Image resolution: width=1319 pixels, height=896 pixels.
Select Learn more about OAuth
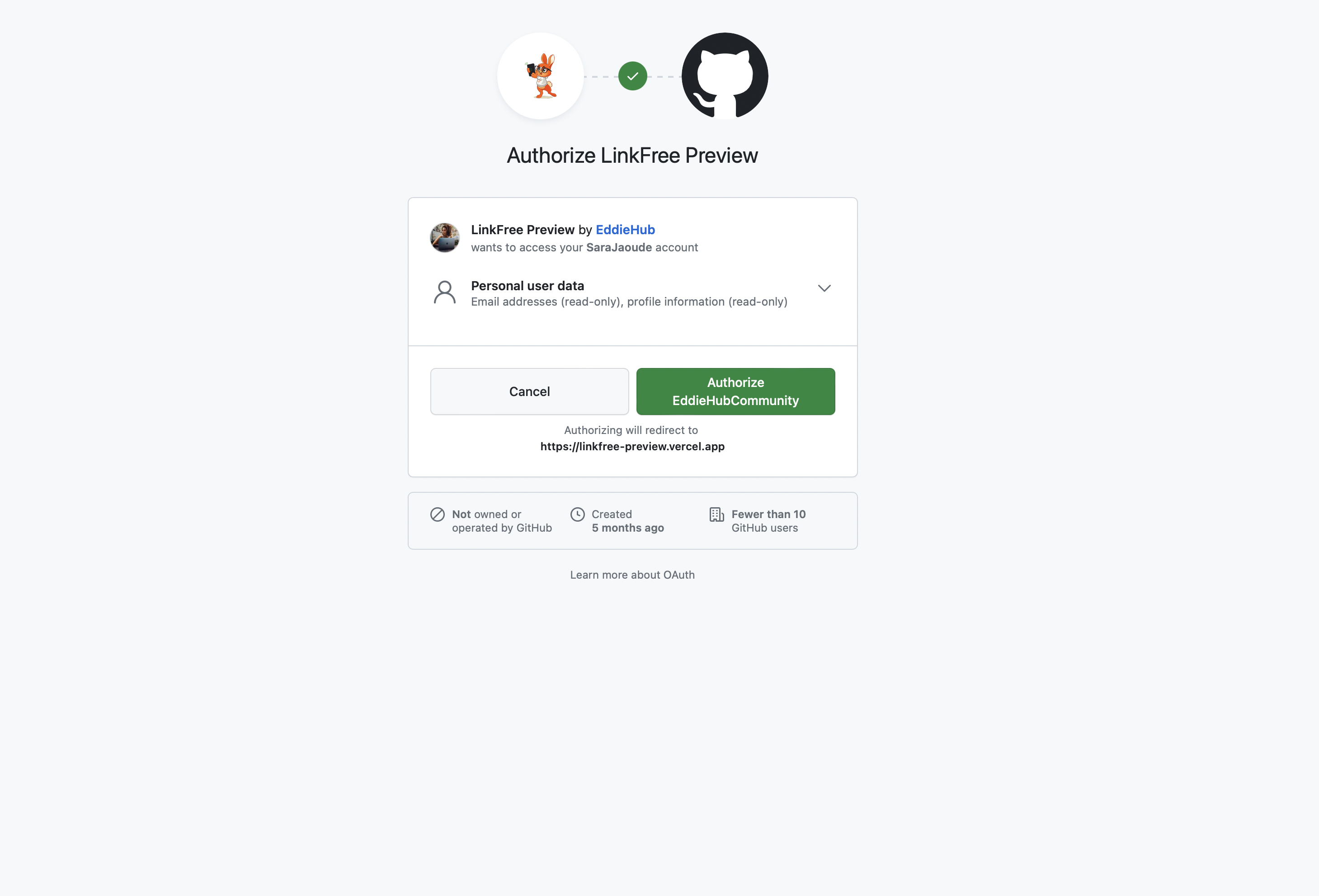point(632,575)
